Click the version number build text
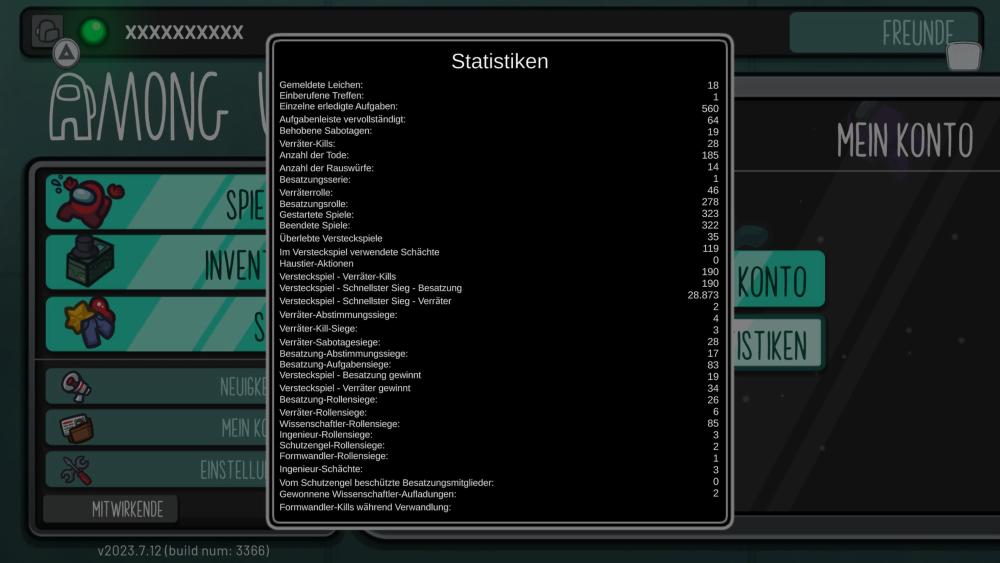 click(x=183, y=551)
